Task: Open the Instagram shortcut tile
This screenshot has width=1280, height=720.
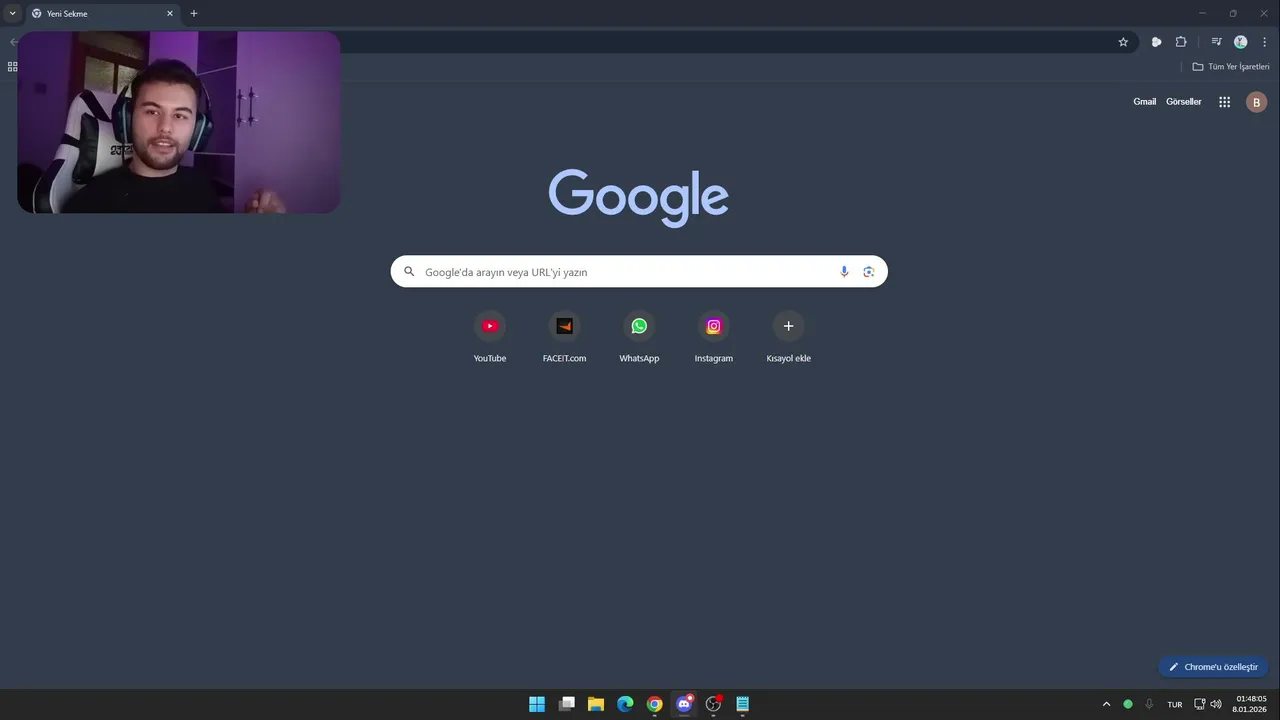Action: [x=714, y=337]
